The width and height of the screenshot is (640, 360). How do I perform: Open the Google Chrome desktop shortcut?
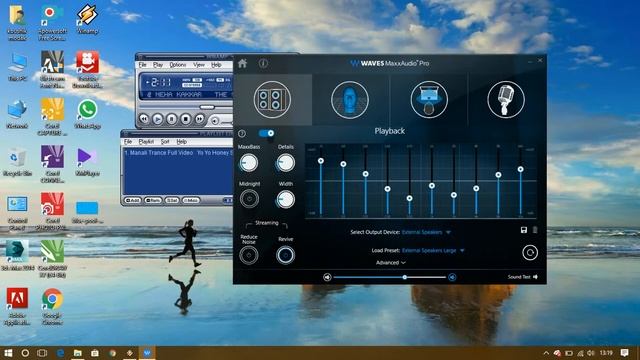[52, 306]
